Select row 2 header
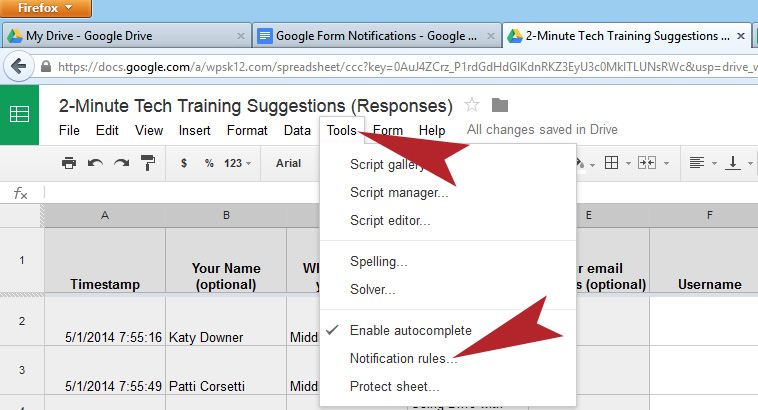 click(22, 321)
